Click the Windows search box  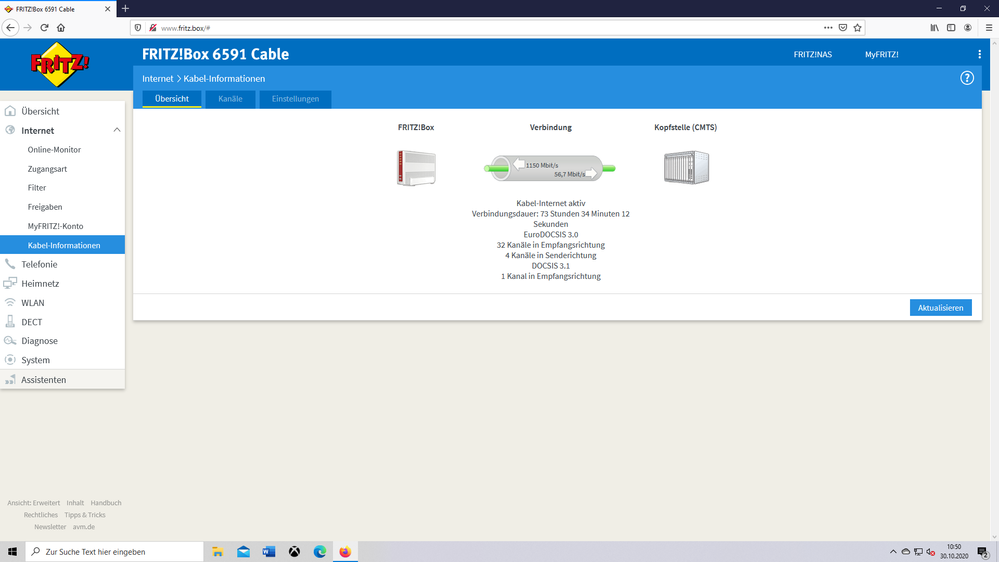coord(115,552)
